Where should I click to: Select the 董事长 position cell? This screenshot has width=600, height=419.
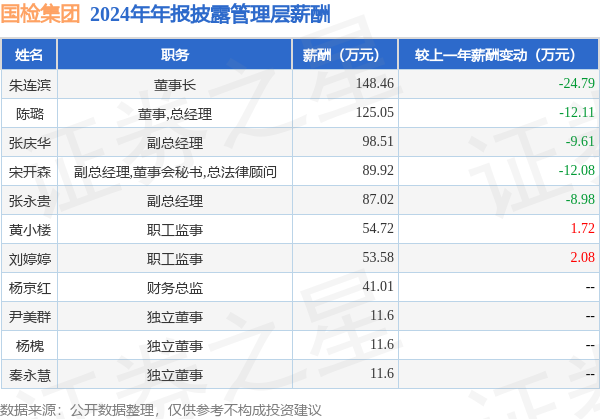point(175,85)
